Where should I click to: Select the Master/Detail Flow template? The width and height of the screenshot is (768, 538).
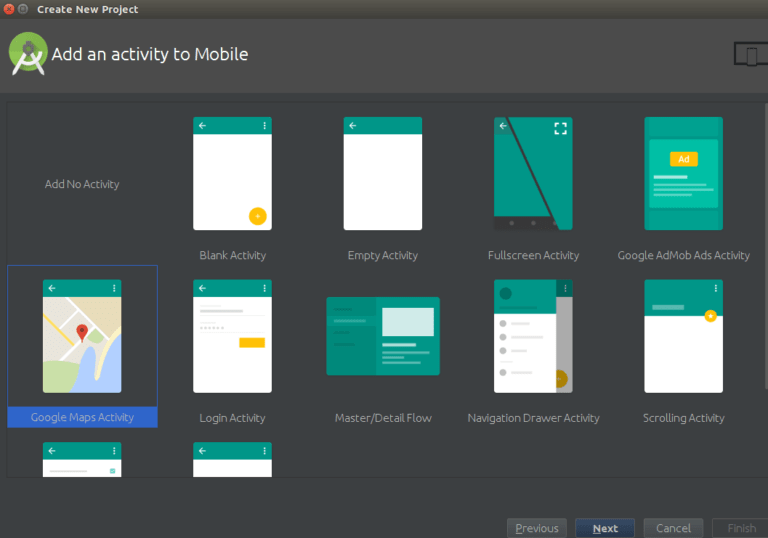383,336
